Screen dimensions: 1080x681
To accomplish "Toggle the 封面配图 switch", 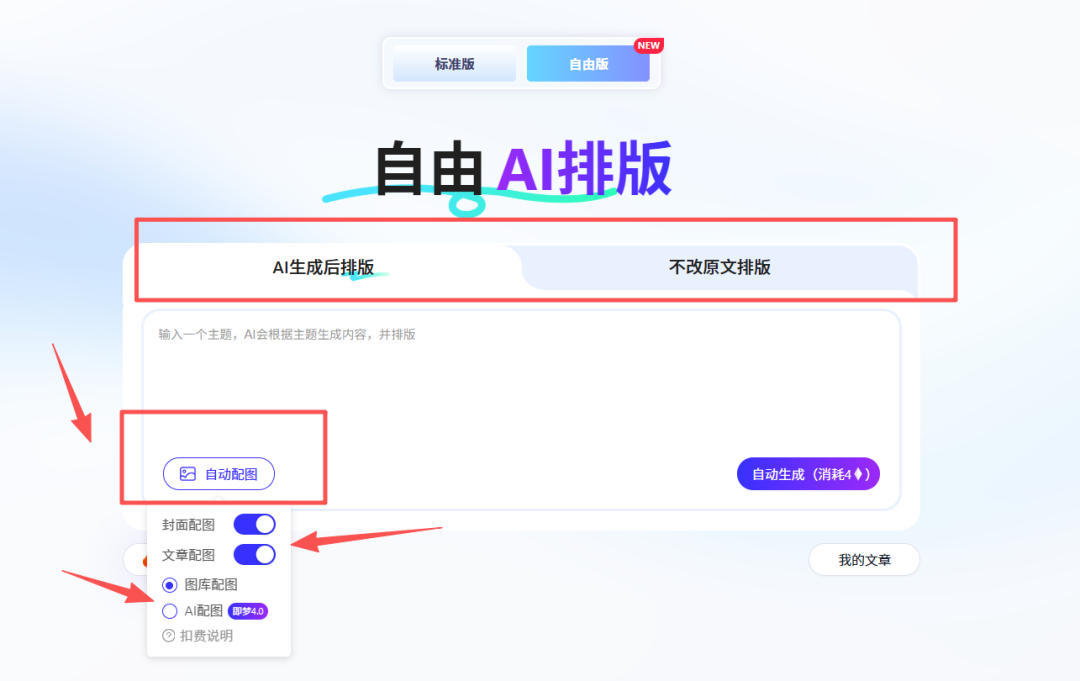I will [254, 525].
